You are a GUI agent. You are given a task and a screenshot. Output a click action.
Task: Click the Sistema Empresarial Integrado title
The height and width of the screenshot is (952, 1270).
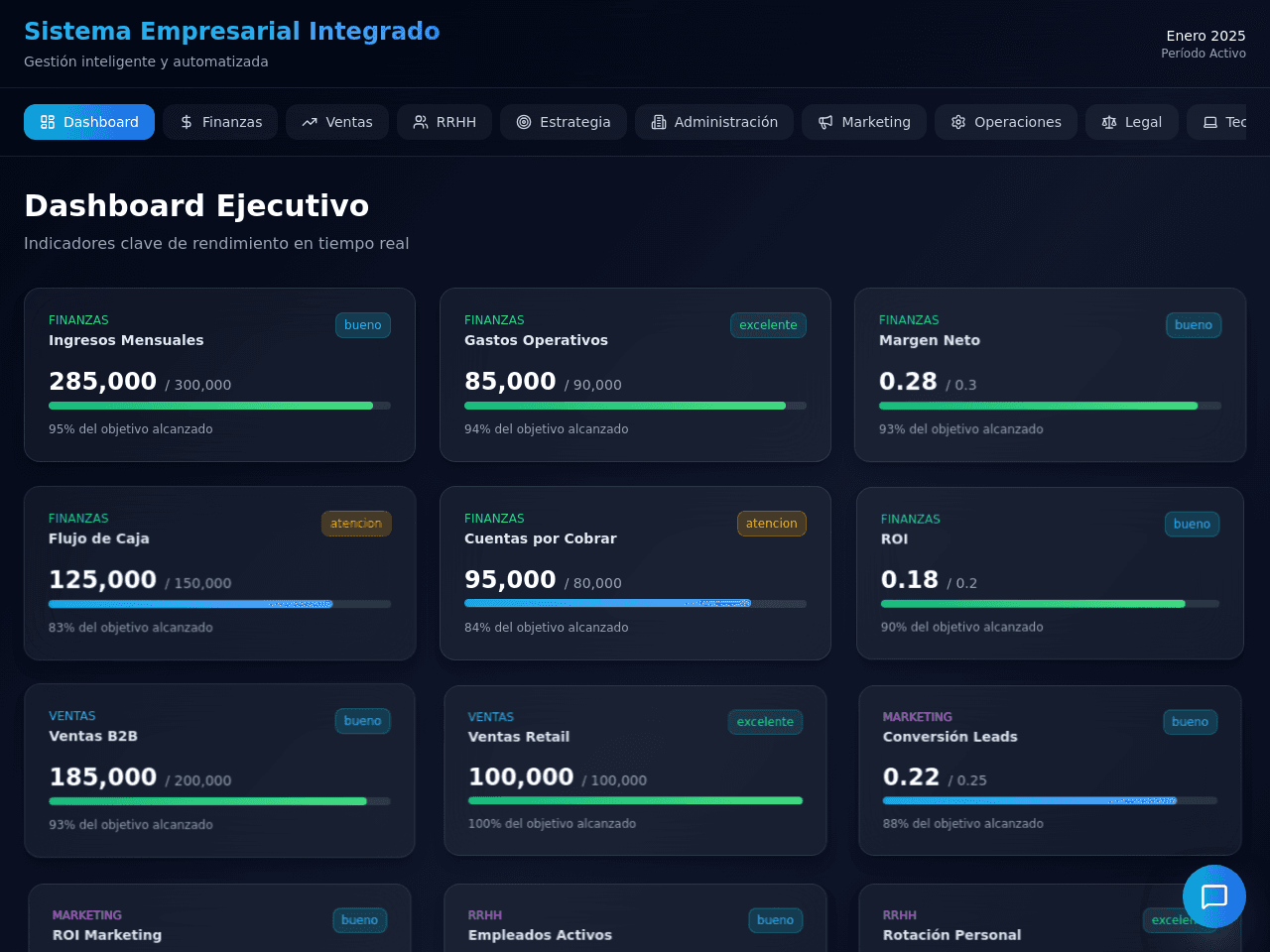click(232, 32)
